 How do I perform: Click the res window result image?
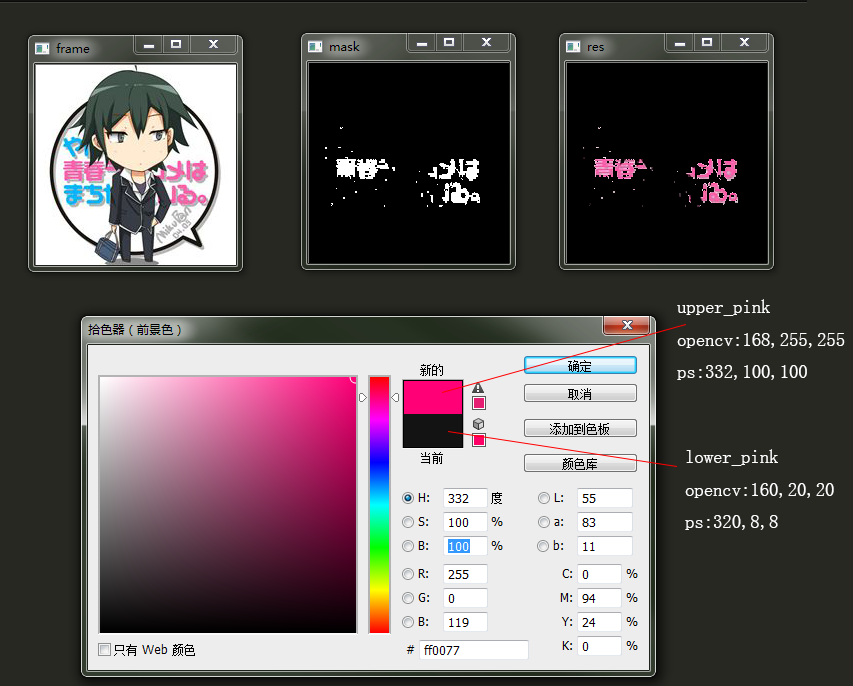(666, 163)
